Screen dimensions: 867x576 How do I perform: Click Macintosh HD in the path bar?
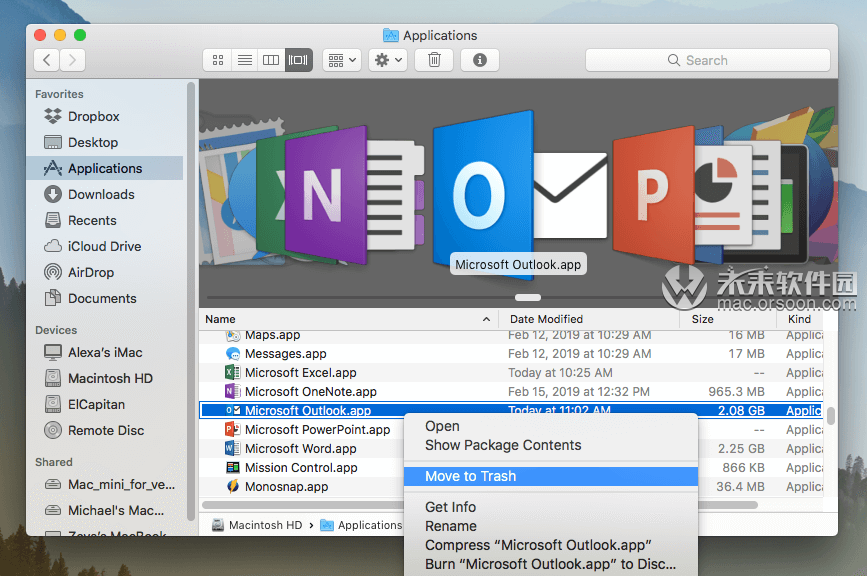click(x=258, y=525)
